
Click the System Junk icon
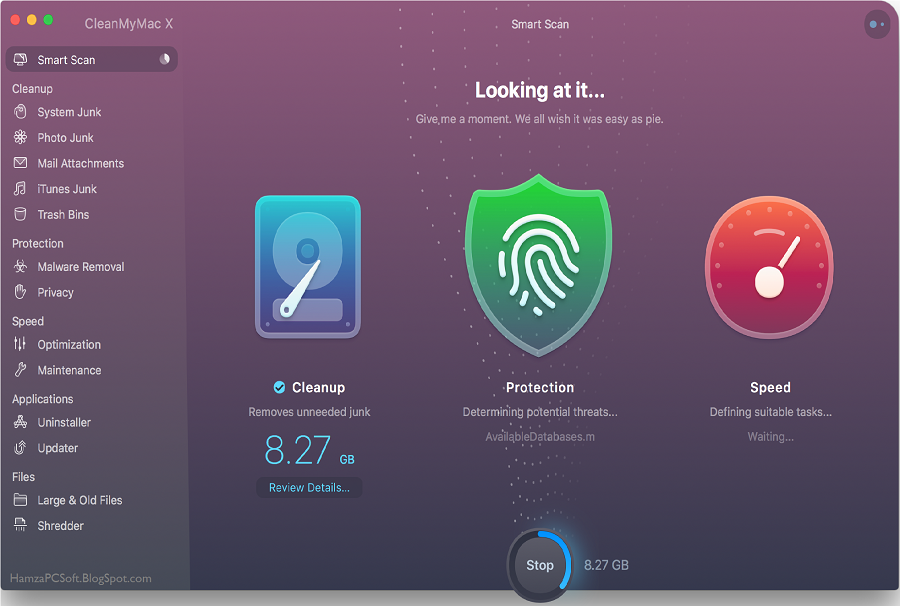20,111
